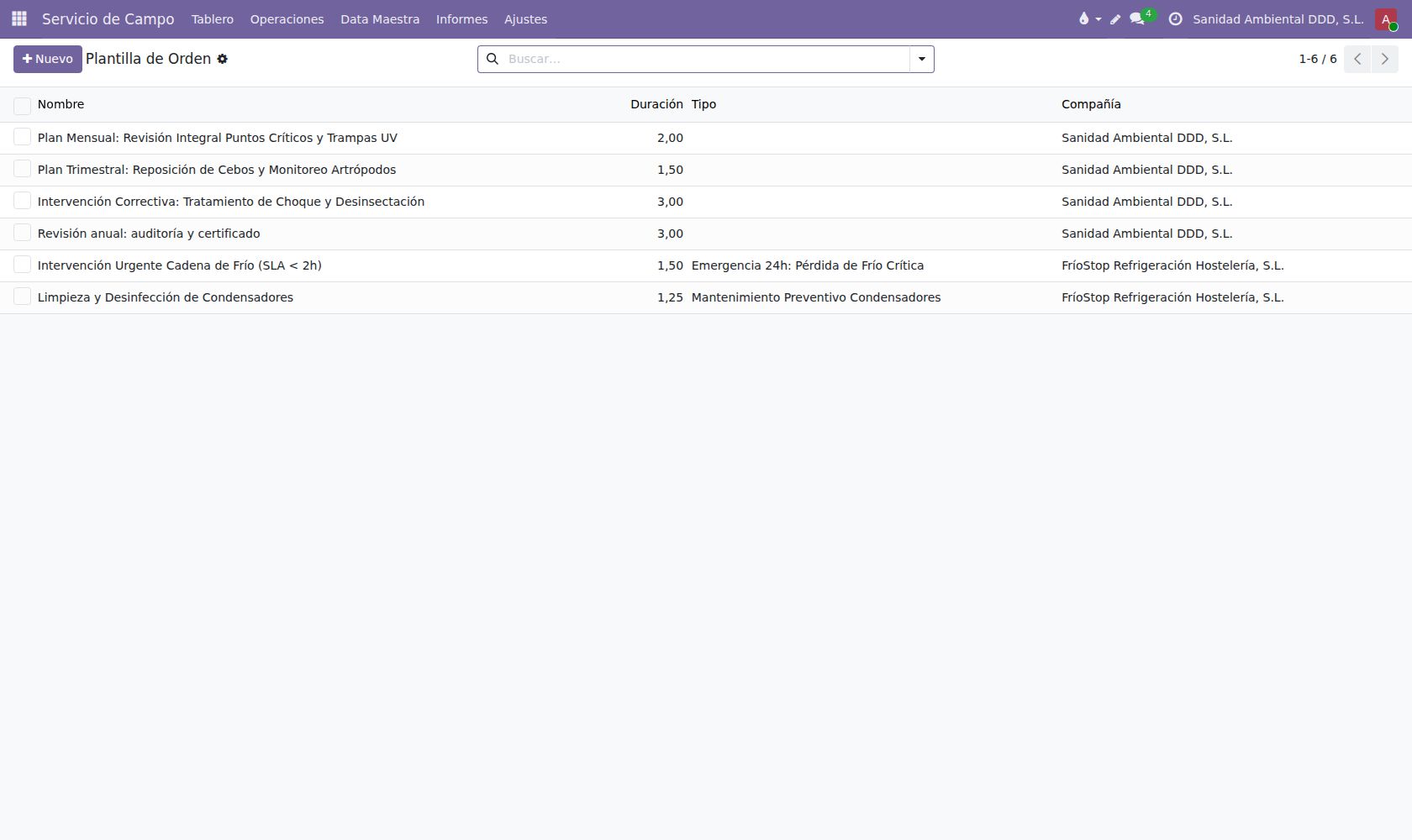Sort by the Duración column header

pyautogui.click(x=656, y=104)
